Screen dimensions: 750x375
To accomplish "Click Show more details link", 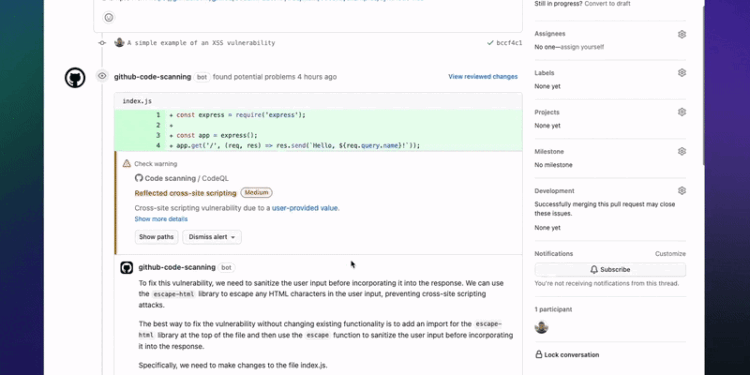I will 161,219.
